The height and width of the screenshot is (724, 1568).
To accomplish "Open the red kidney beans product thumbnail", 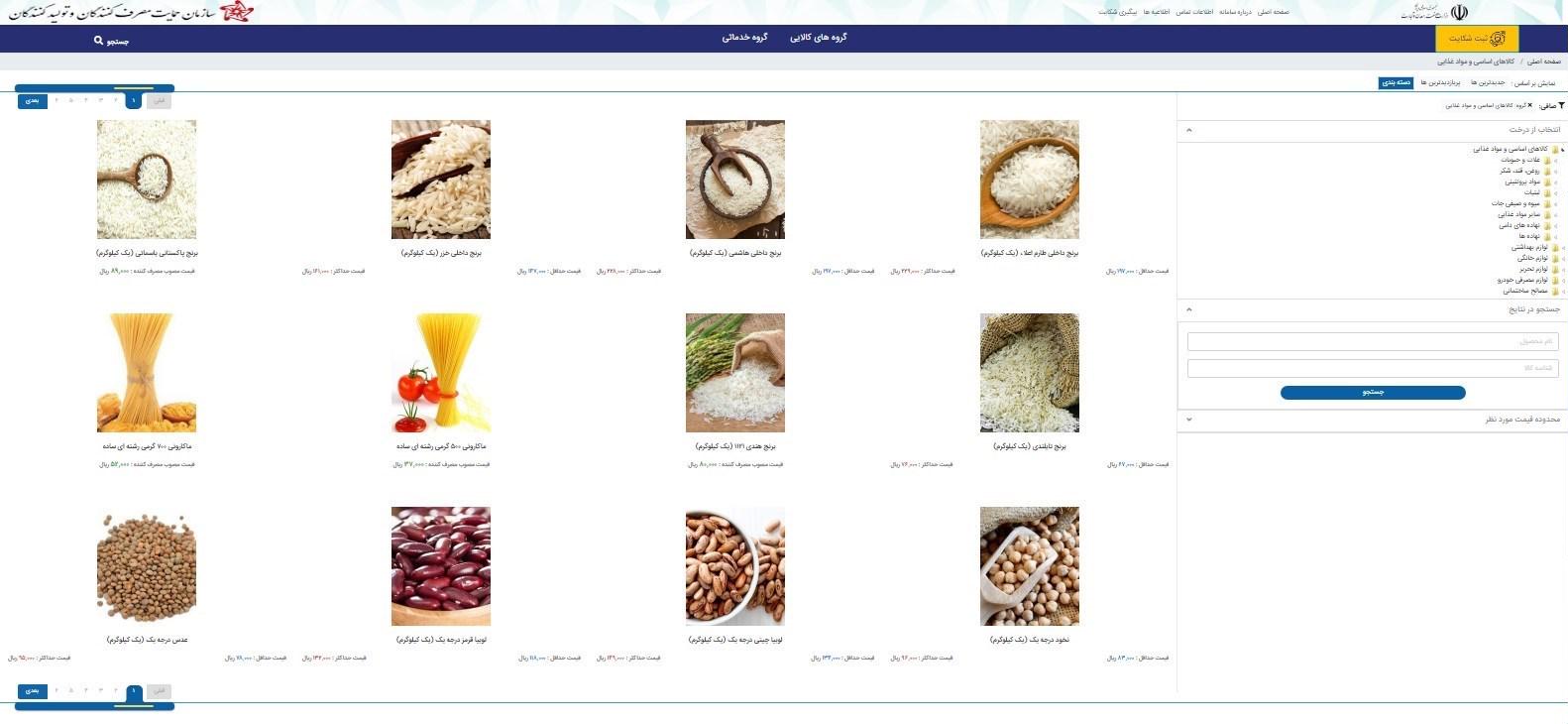I will pos(441,566).
